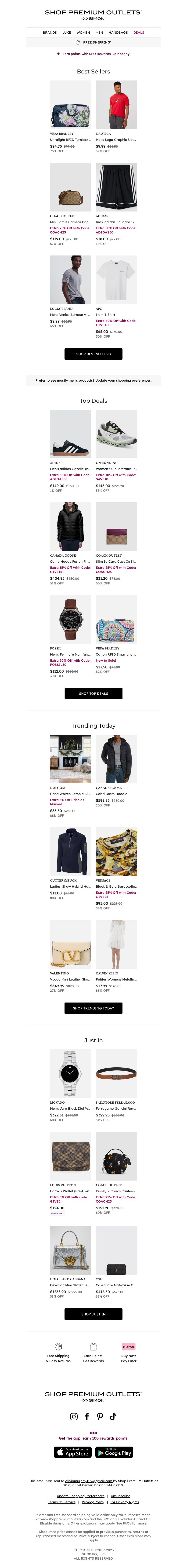Open the Instagram icon in footer
This screenshot has width=187, height=1568.
click(x=74, y=1416)
